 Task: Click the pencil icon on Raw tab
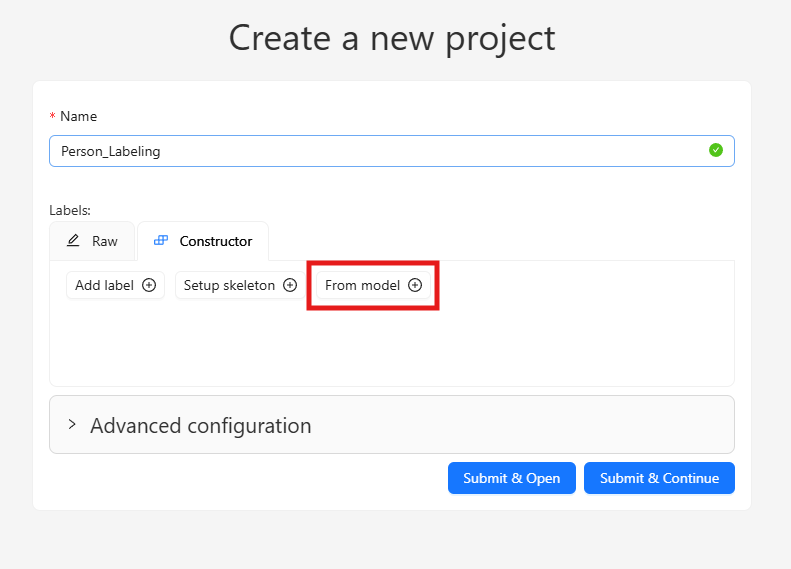[x=73, y=241]
